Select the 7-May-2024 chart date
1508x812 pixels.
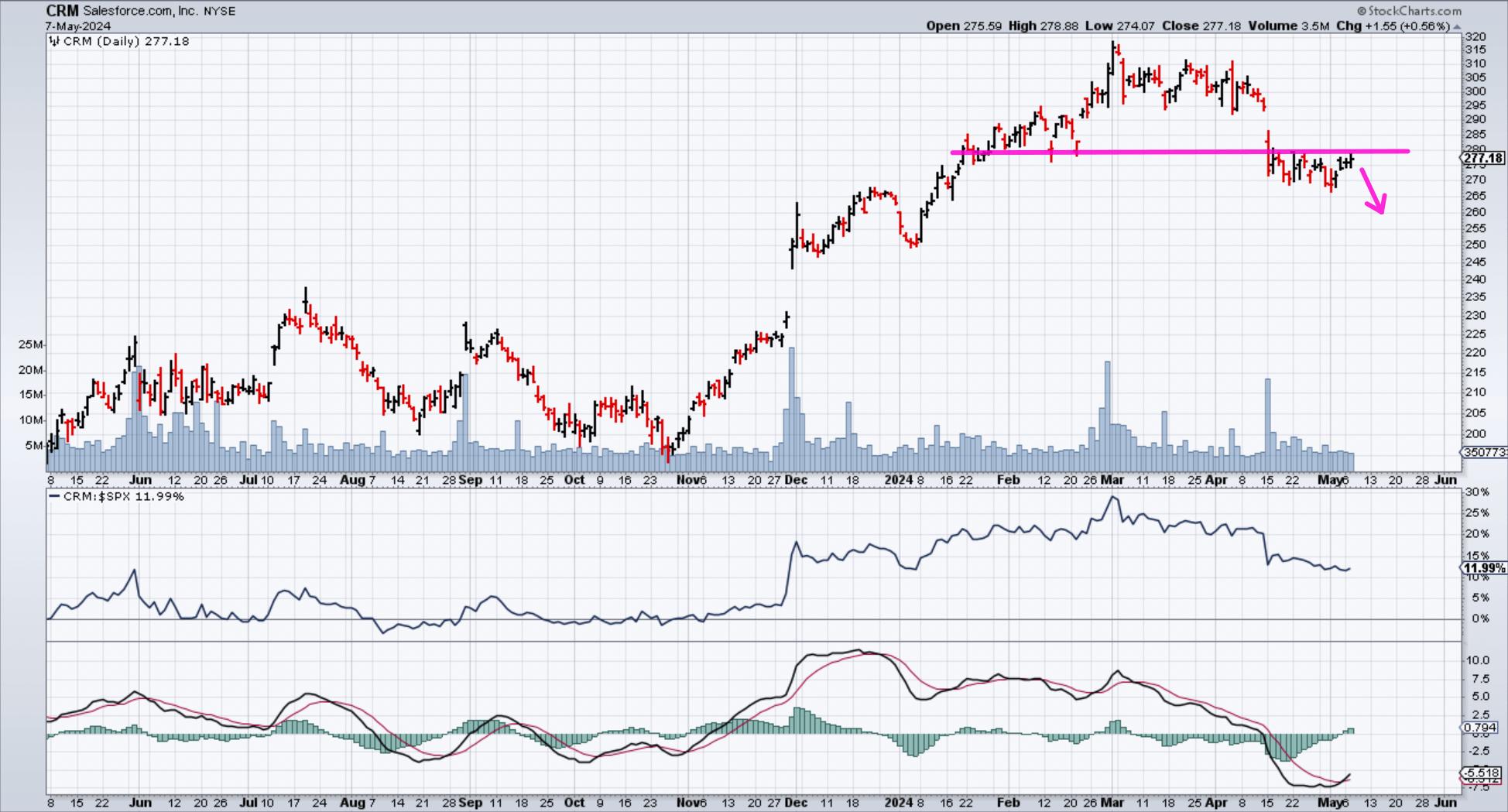click(78, 26)
